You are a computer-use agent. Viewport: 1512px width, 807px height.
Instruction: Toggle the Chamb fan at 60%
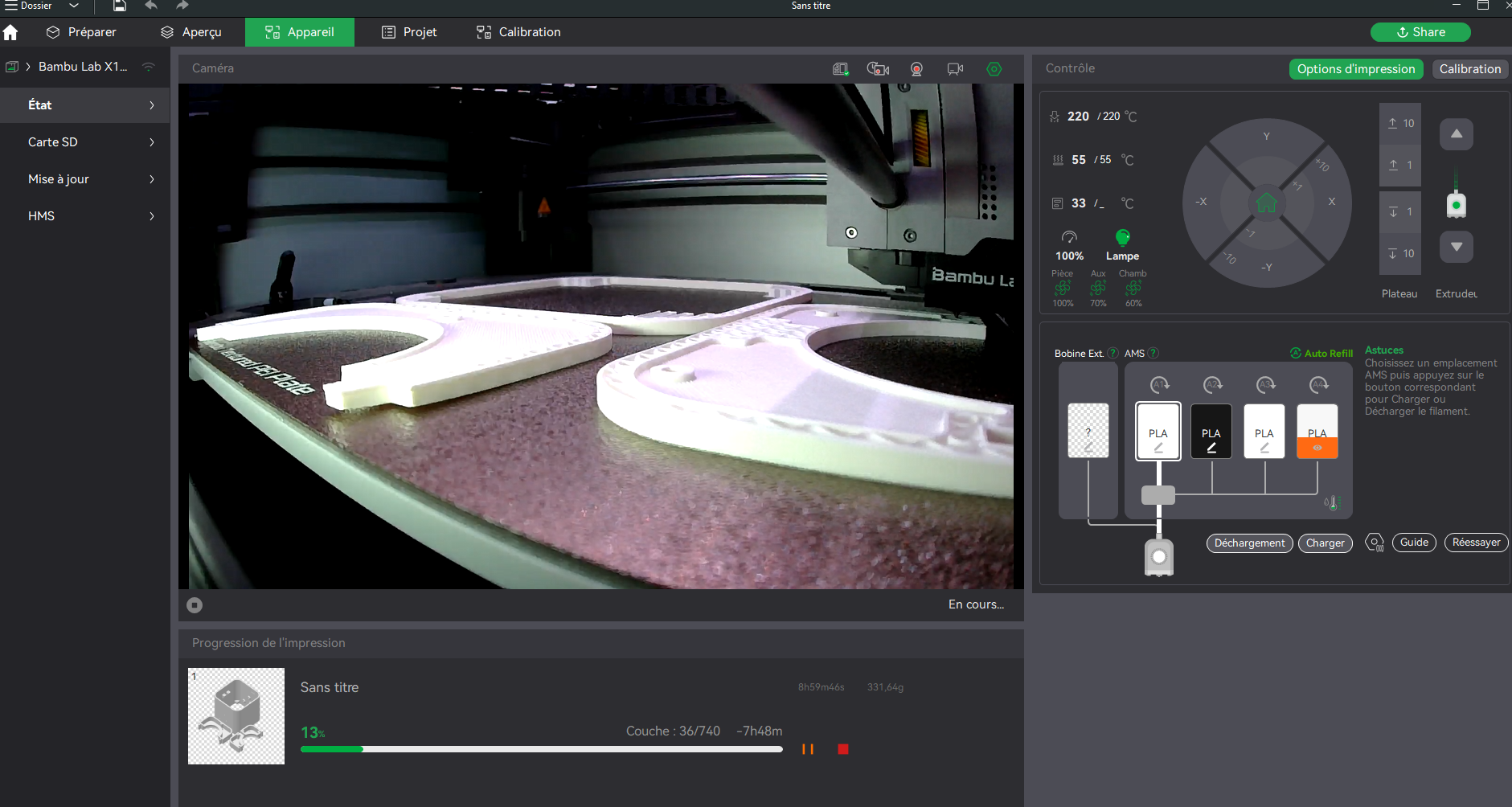[x=1133, y=288]
